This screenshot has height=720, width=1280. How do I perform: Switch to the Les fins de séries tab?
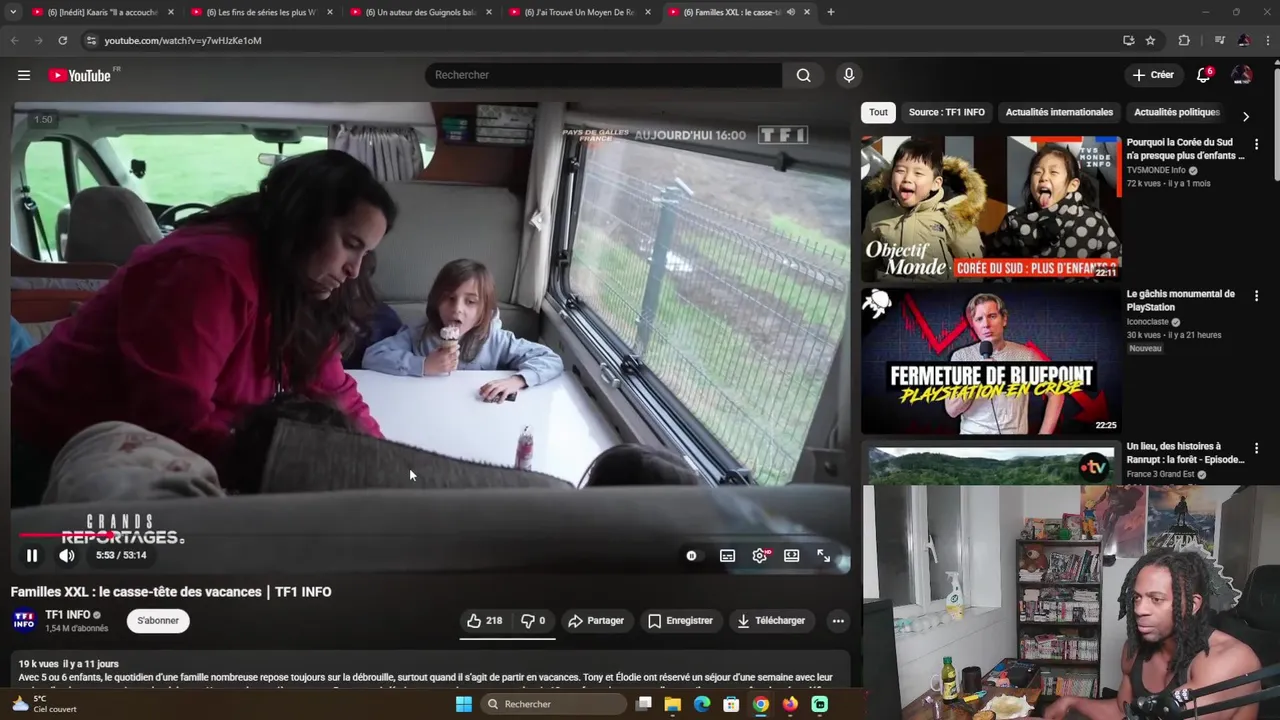pyautogui.click(x=260, y=12)
